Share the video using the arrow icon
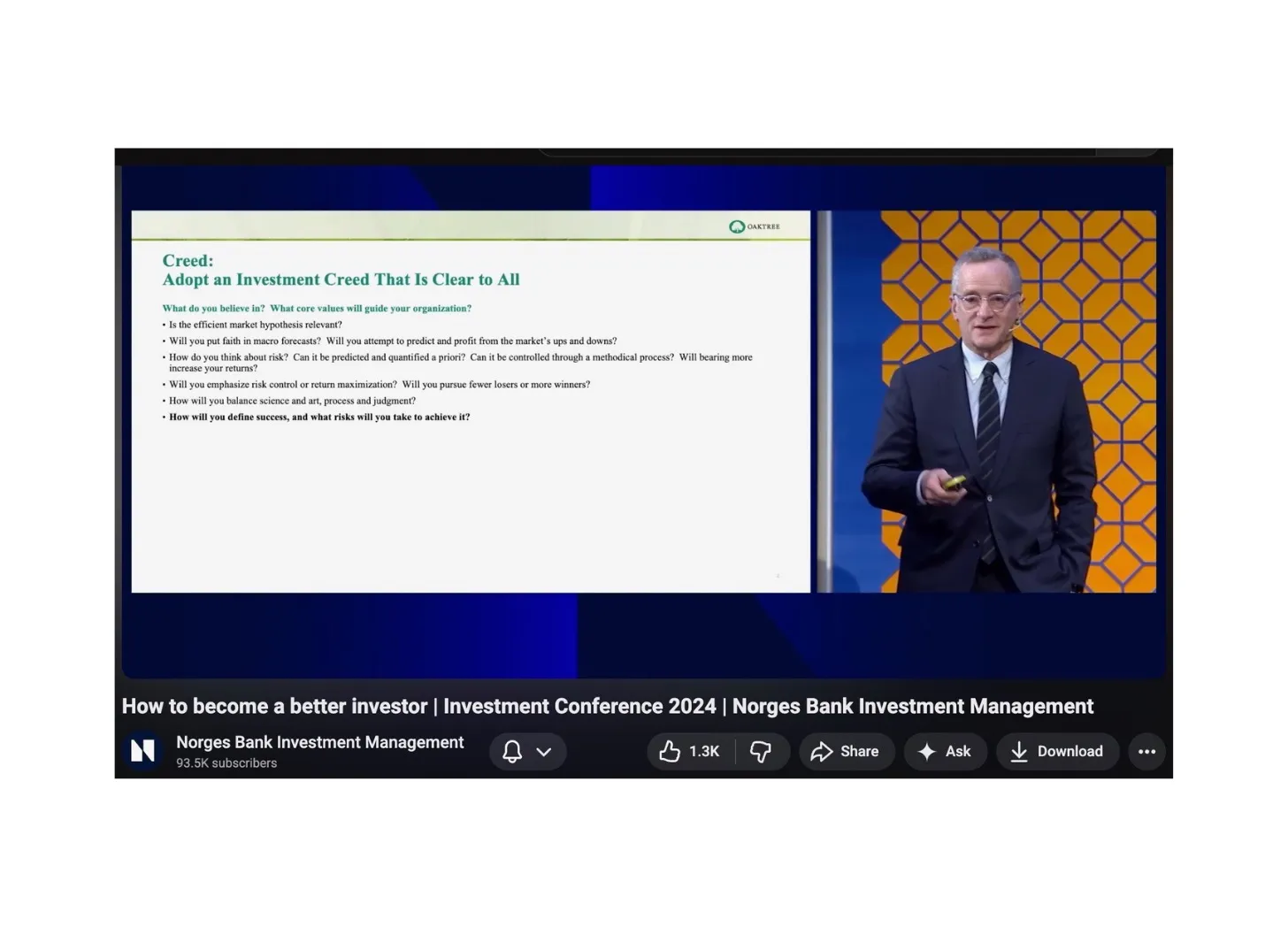This screenshot has width=1288, height=927. pyautogui.click(x=845, y=751)
